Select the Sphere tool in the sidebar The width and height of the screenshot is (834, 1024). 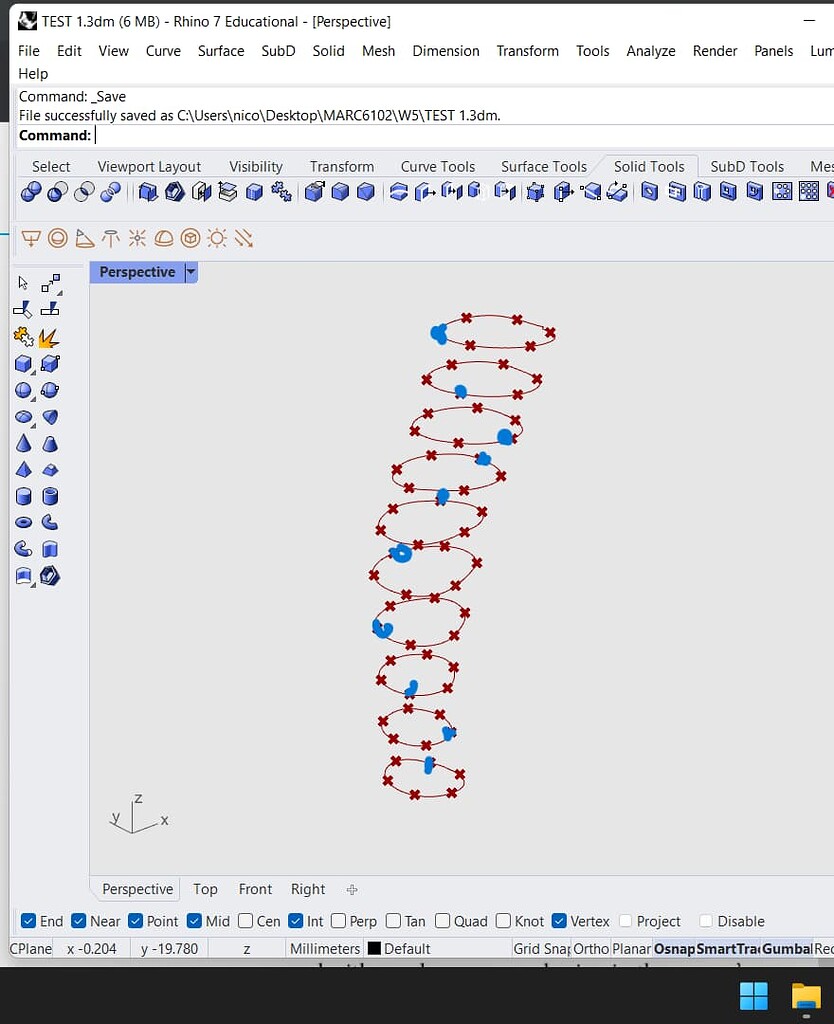click(22, 390)
